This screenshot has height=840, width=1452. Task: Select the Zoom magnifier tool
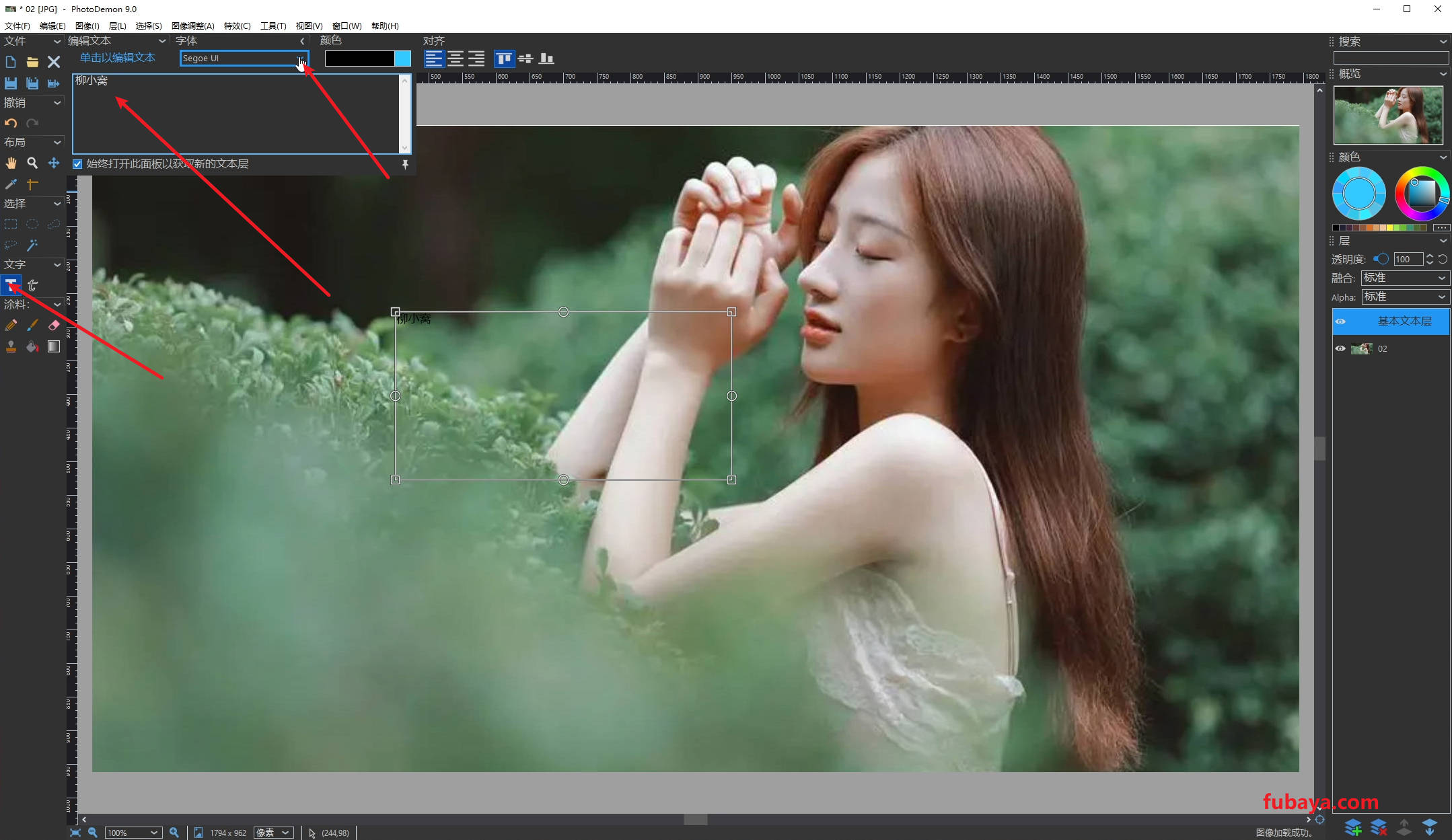coord(32,163)
